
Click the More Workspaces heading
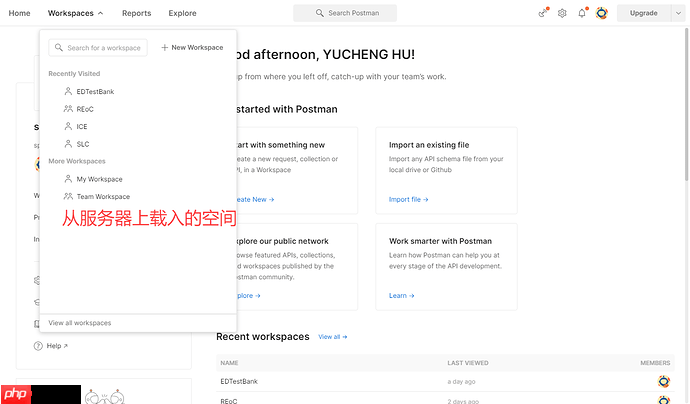(77, 161)
